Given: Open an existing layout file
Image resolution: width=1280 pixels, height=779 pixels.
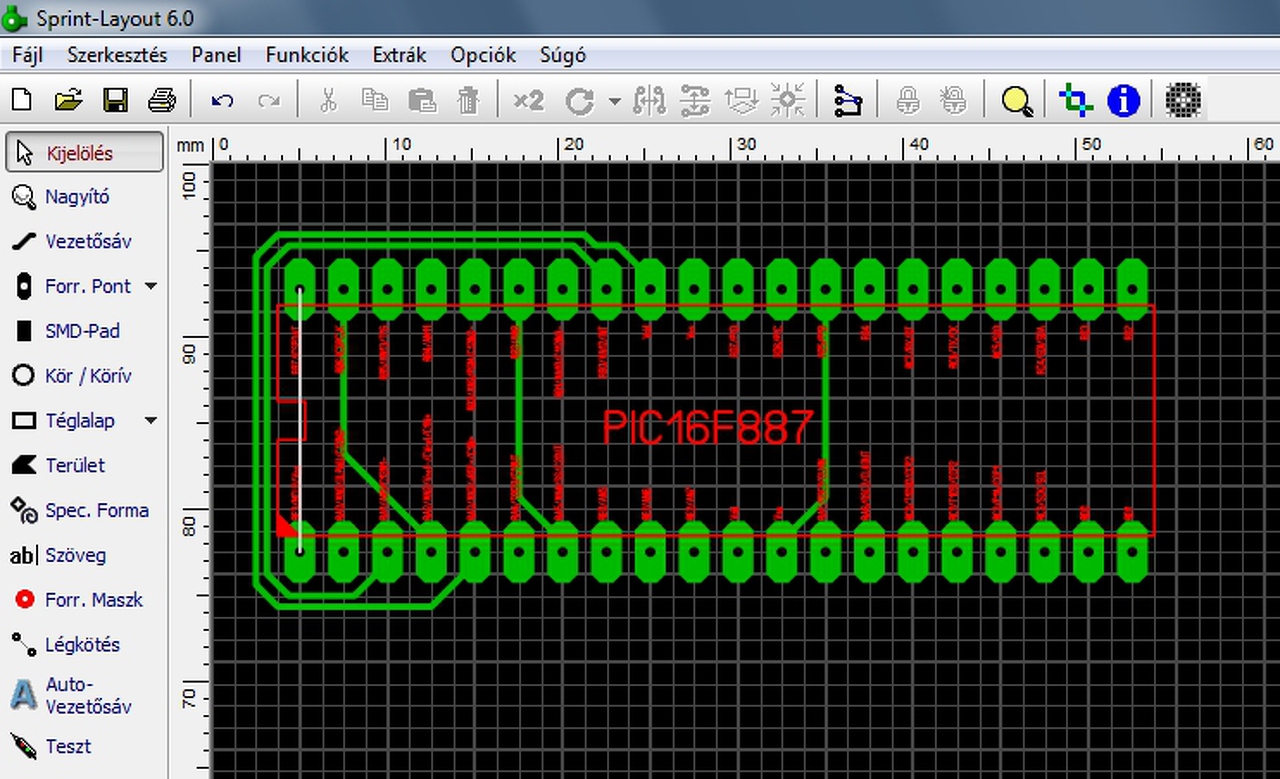Looking at the screenshot, I should point(68,100).
